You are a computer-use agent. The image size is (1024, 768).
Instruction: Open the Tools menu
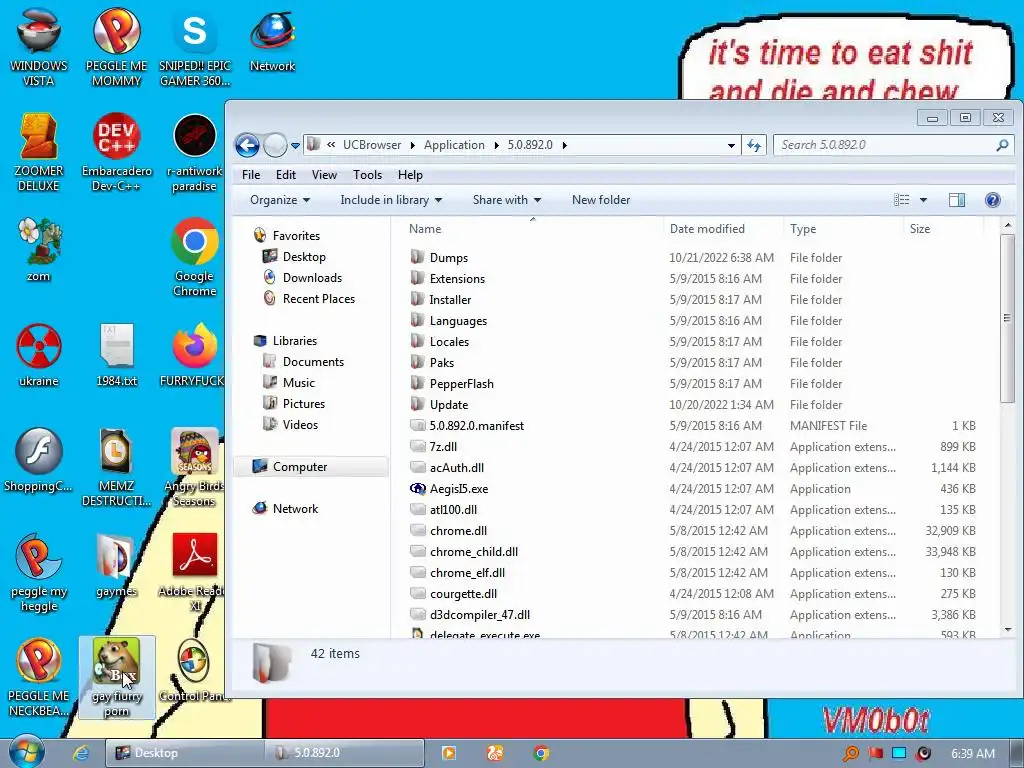pyautogui.click(x=368, y=175)
